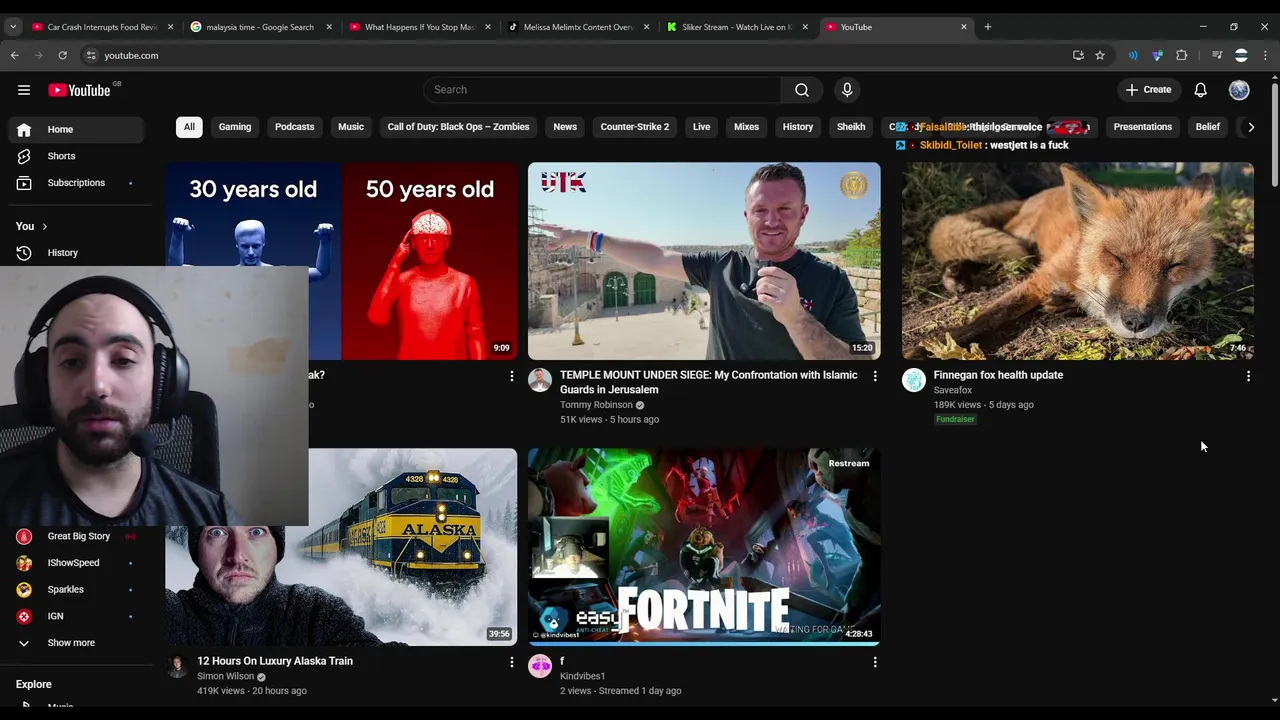Click the YouTube search input field
The width and height of the screenshot is (1280, 720).
click(x=602, y=90)
